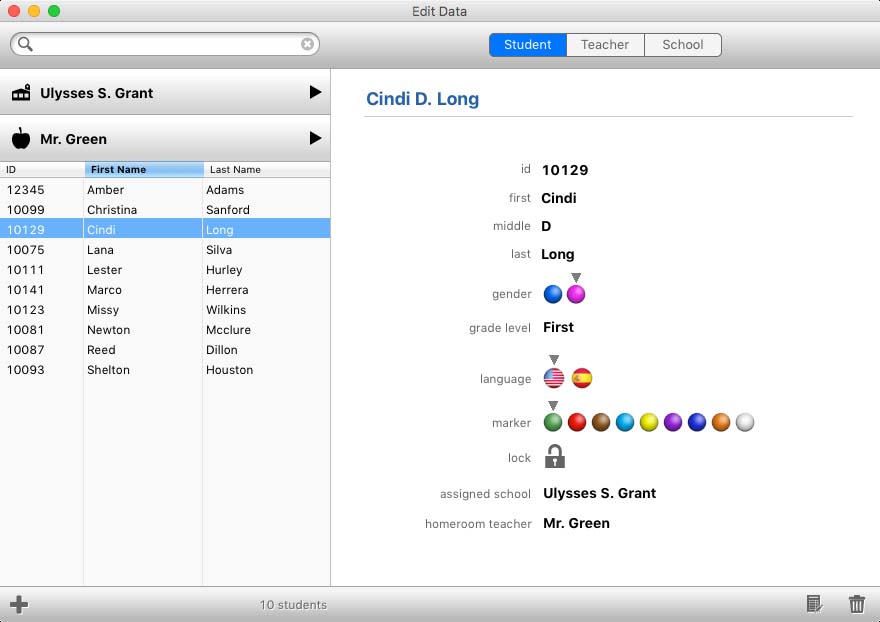Expand the Mr. Green arrow

point(315,138)
